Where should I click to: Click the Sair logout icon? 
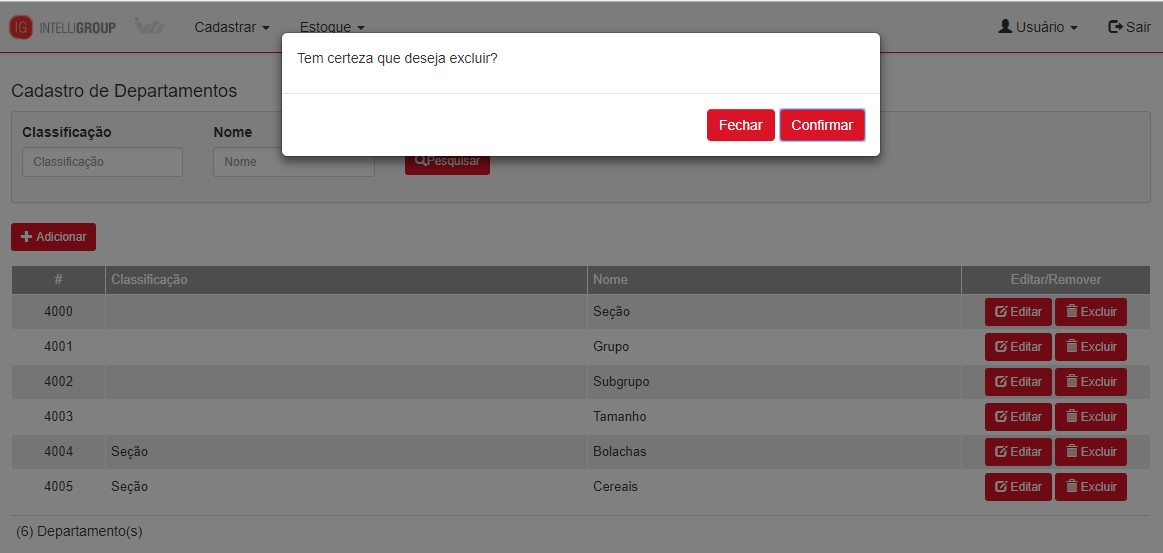[x=1115, y=27]
